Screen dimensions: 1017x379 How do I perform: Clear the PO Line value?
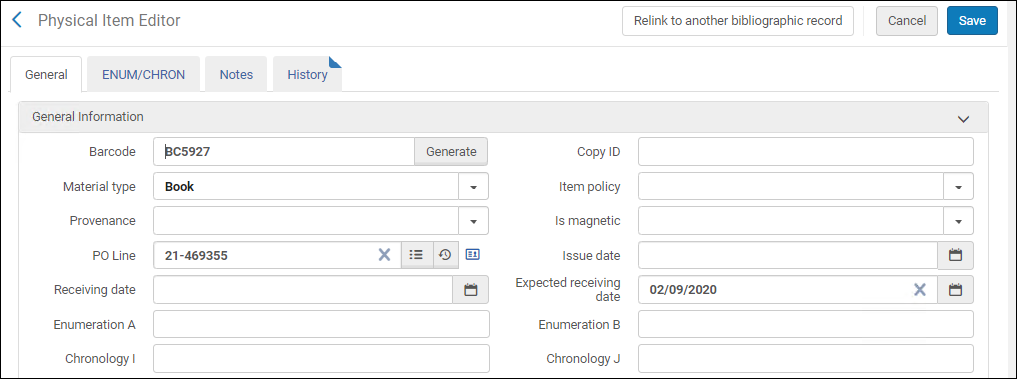pyautogui.click(x=385, y=255)
